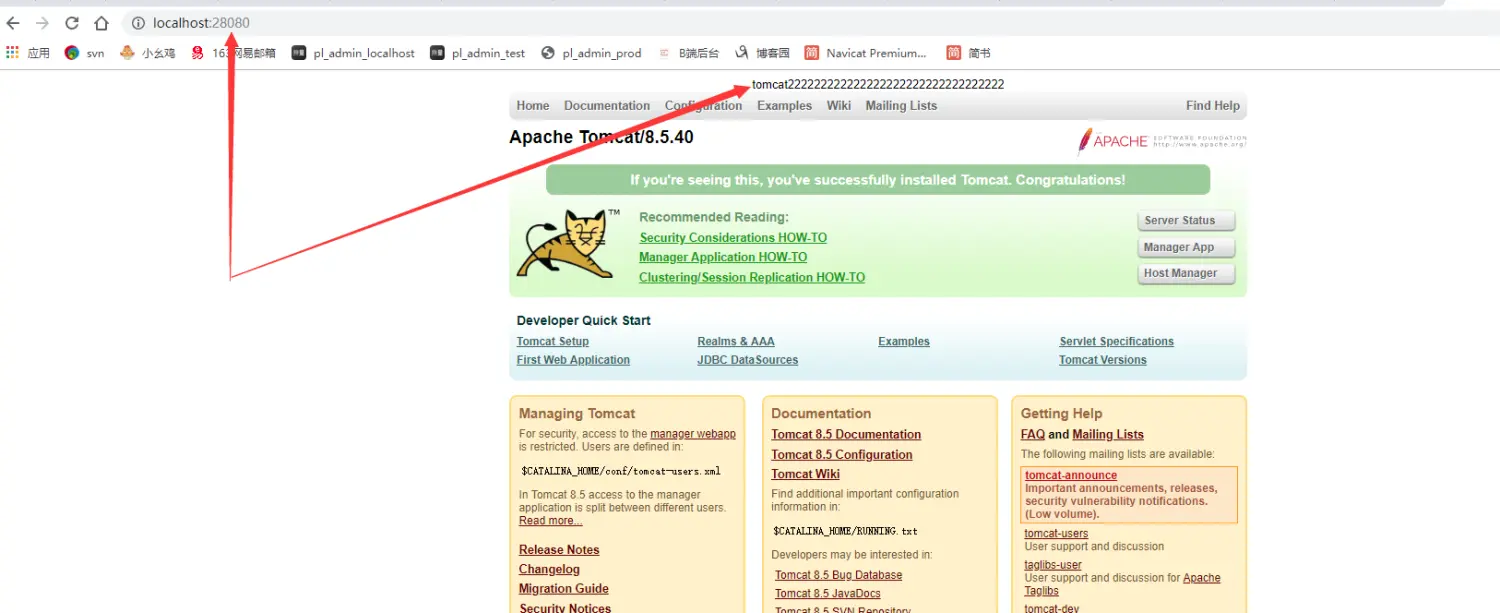Open the Security Notices link
This screenshot has height=613, width=1500.
point(565,607)
